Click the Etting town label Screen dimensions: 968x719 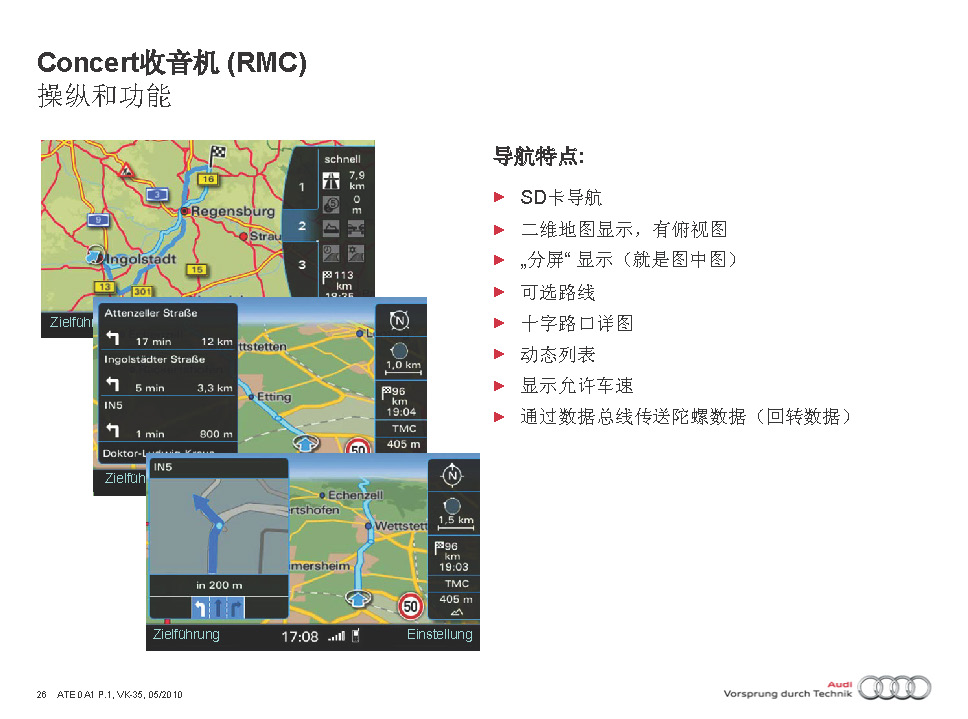[274, 397]
